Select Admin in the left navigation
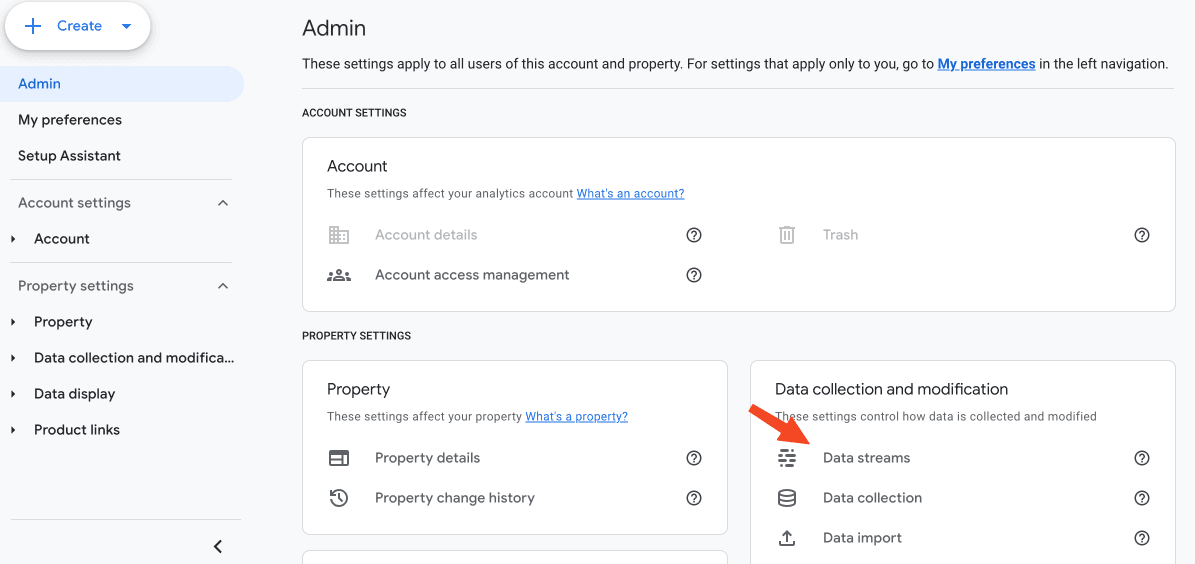 (x=122, y=84)
